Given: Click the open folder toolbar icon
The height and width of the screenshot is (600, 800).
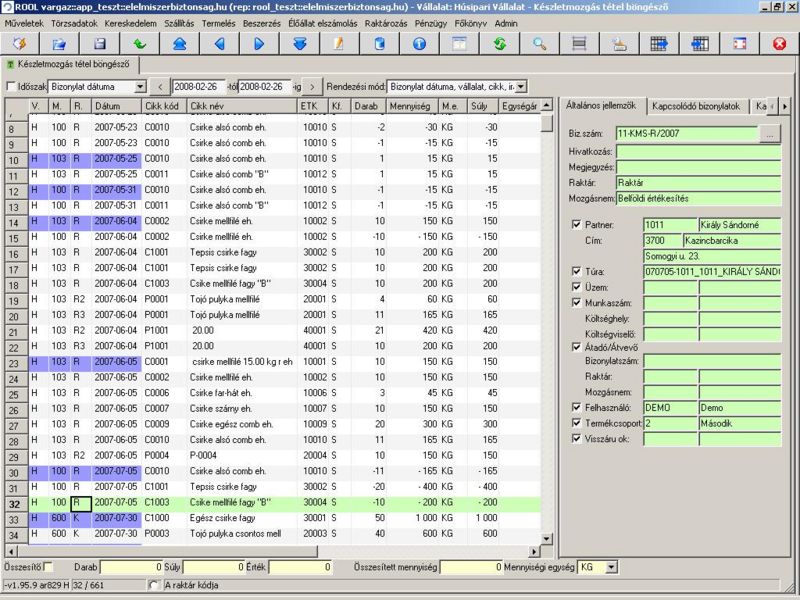Looking at the screenshot, I should tap(59, 44).
